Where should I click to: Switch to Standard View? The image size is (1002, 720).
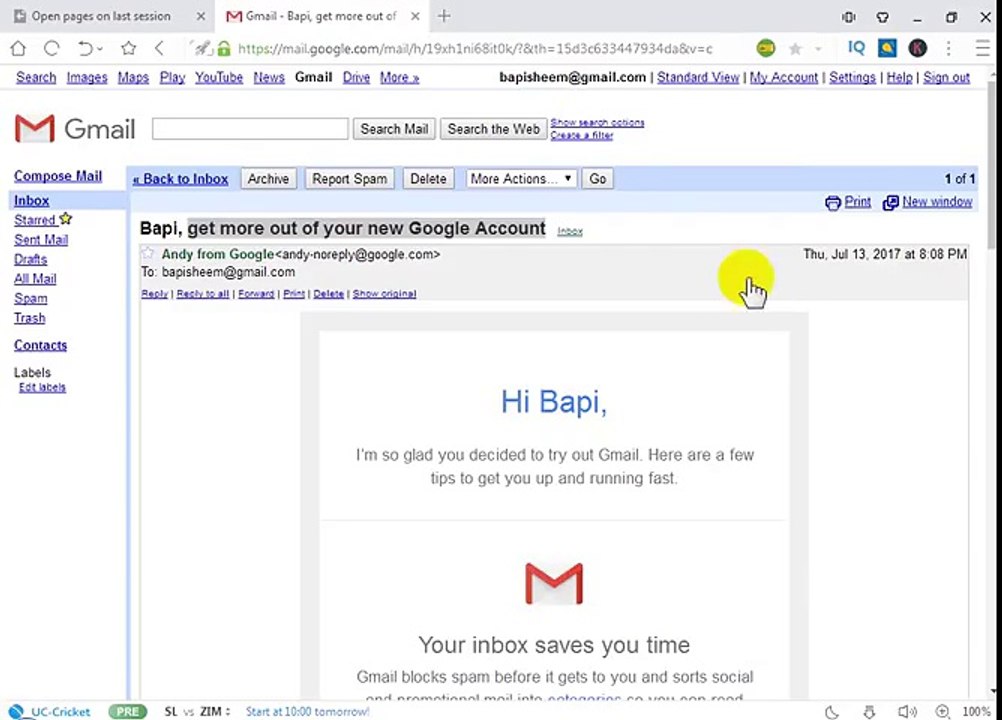[698, 77]
